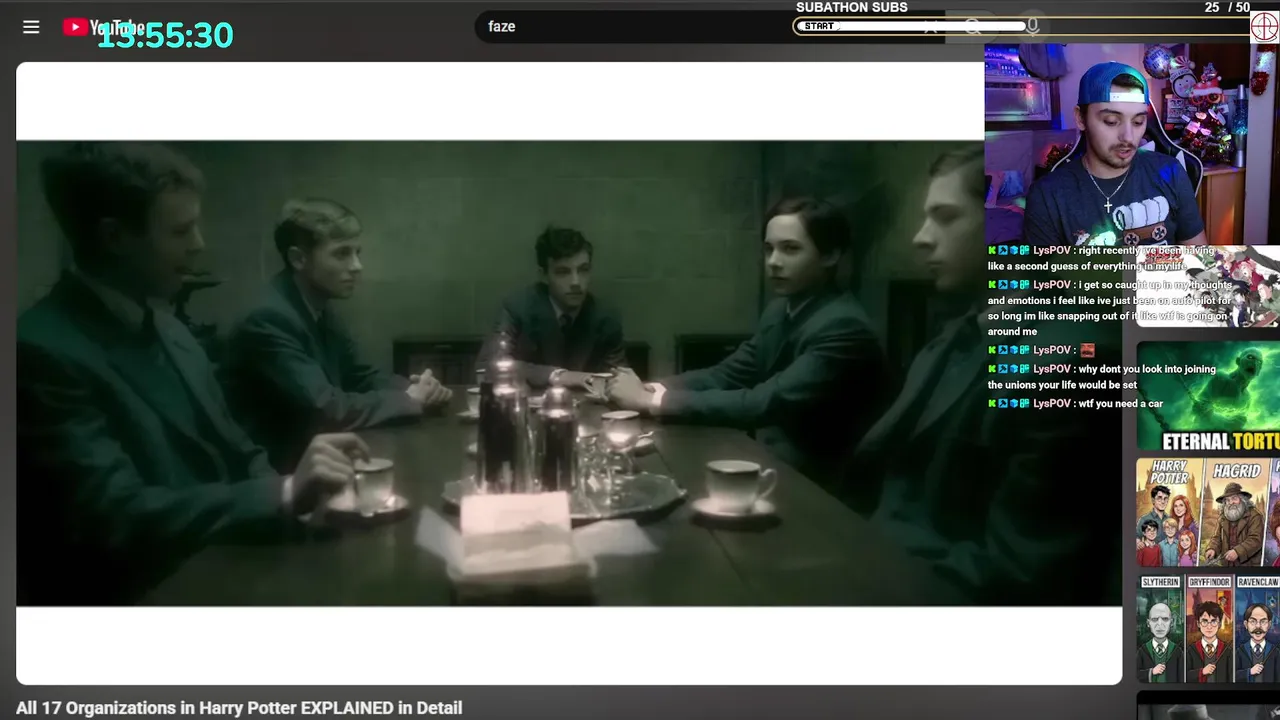Click the YouTube logo to go home
Screen dimensions: 1280x720
[103, 27]
